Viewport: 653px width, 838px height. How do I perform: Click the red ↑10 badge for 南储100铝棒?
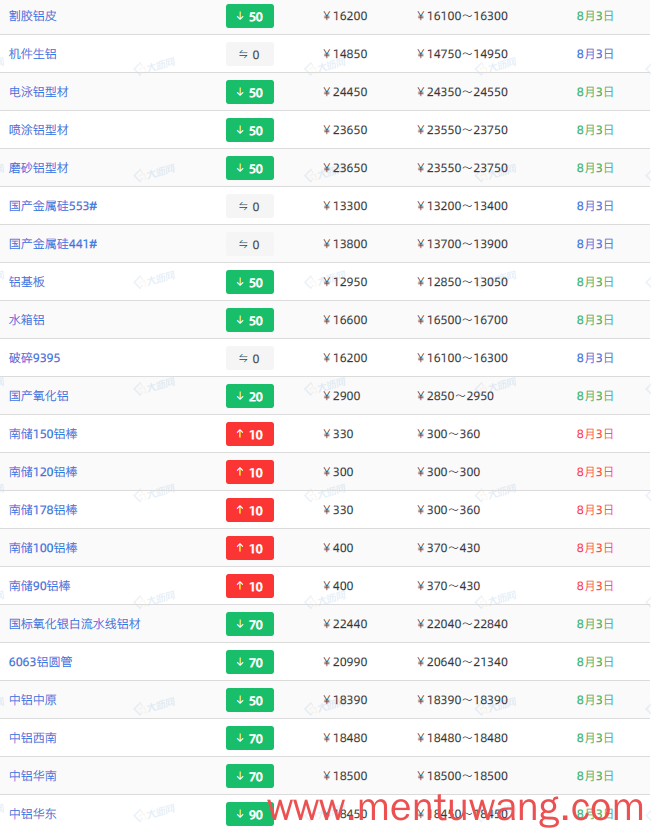[250, 548]
